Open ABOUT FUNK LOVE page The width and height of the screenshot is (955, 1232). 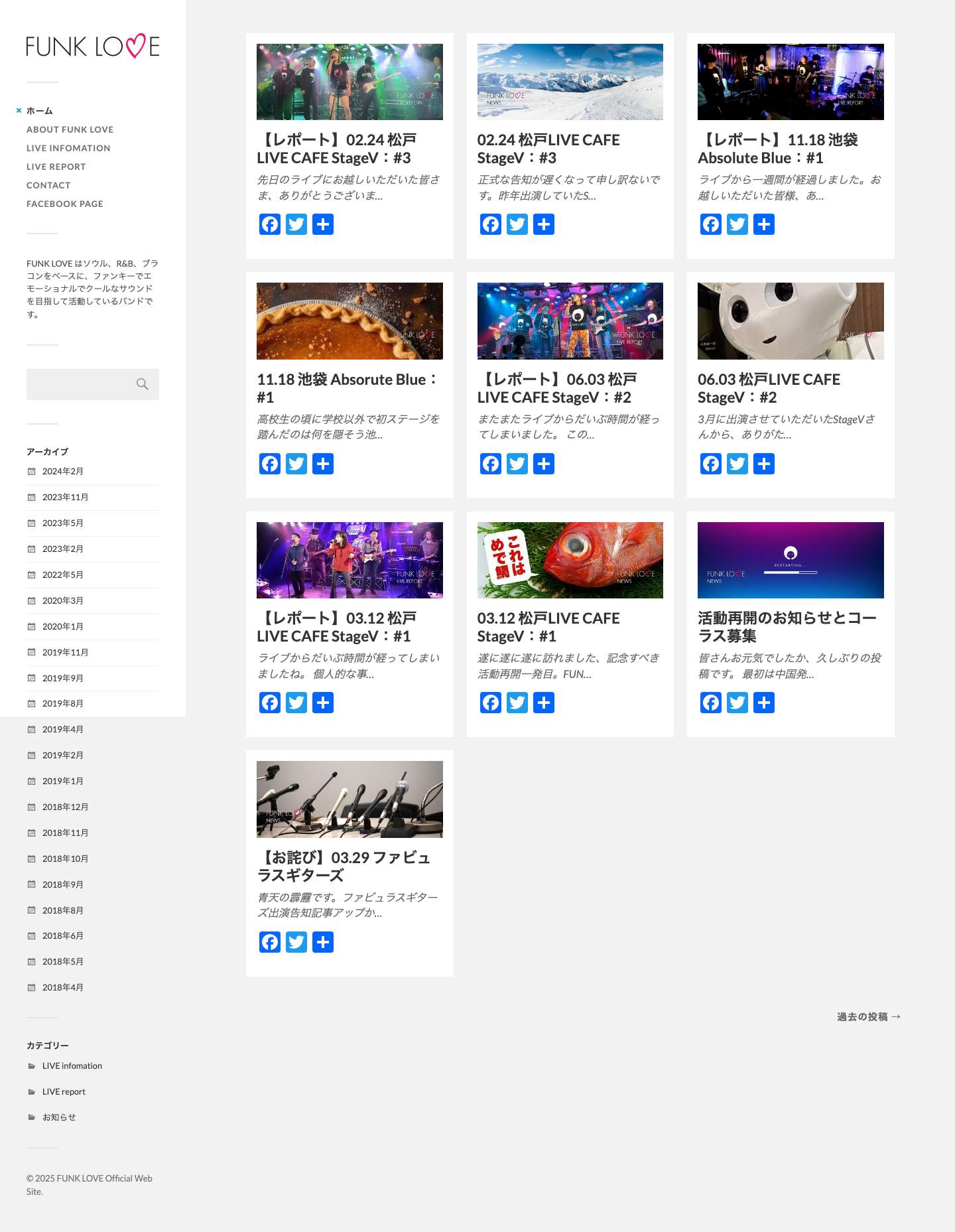click(x=70, y=129)
